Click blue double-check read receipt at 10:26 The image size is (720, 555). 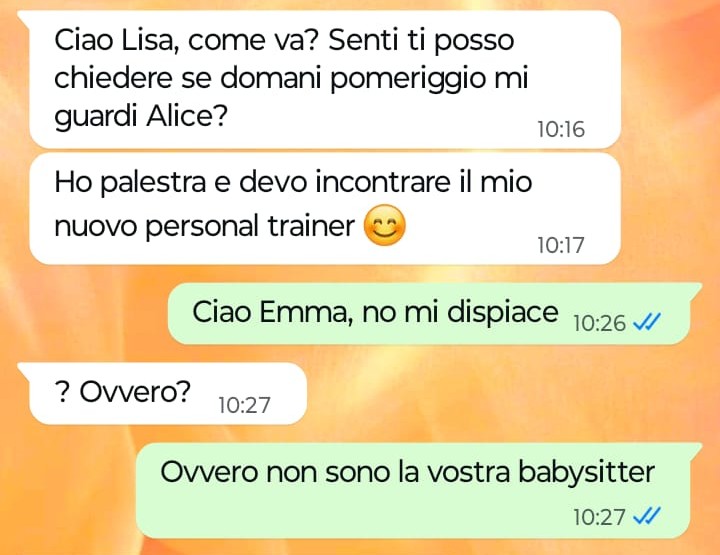[647, 322]
